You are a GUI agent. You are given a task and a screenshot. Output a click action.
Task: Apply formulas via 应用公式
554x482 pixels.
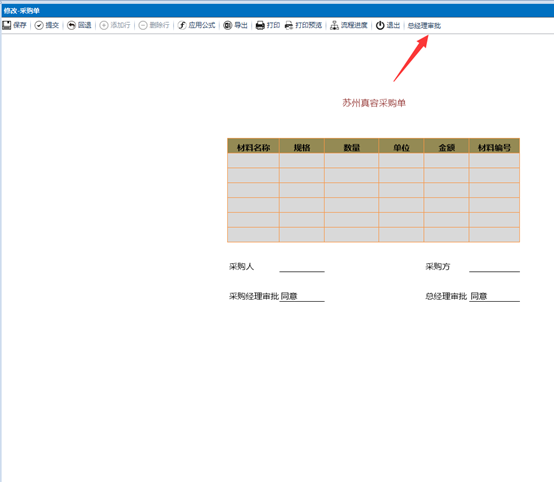click(196, 25)
